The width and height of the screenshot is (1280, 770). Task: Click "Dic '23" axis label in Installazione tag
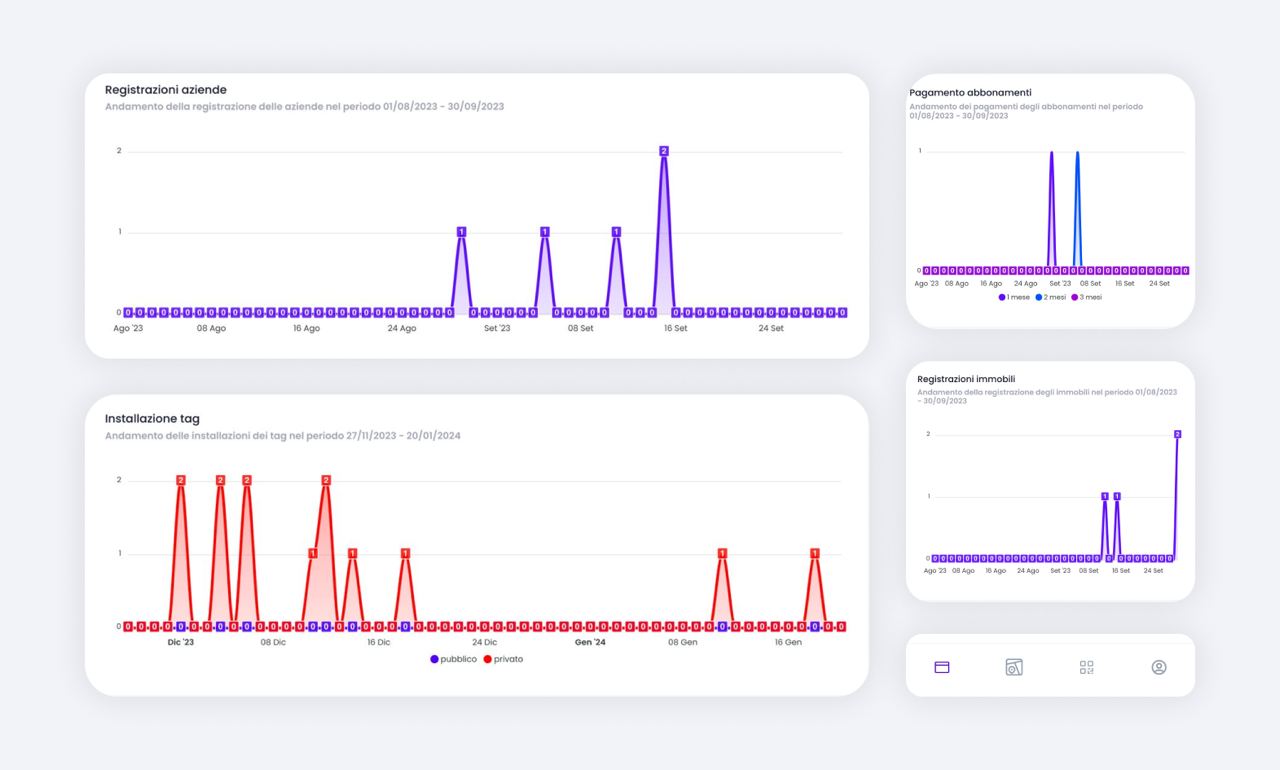[181, 642]
